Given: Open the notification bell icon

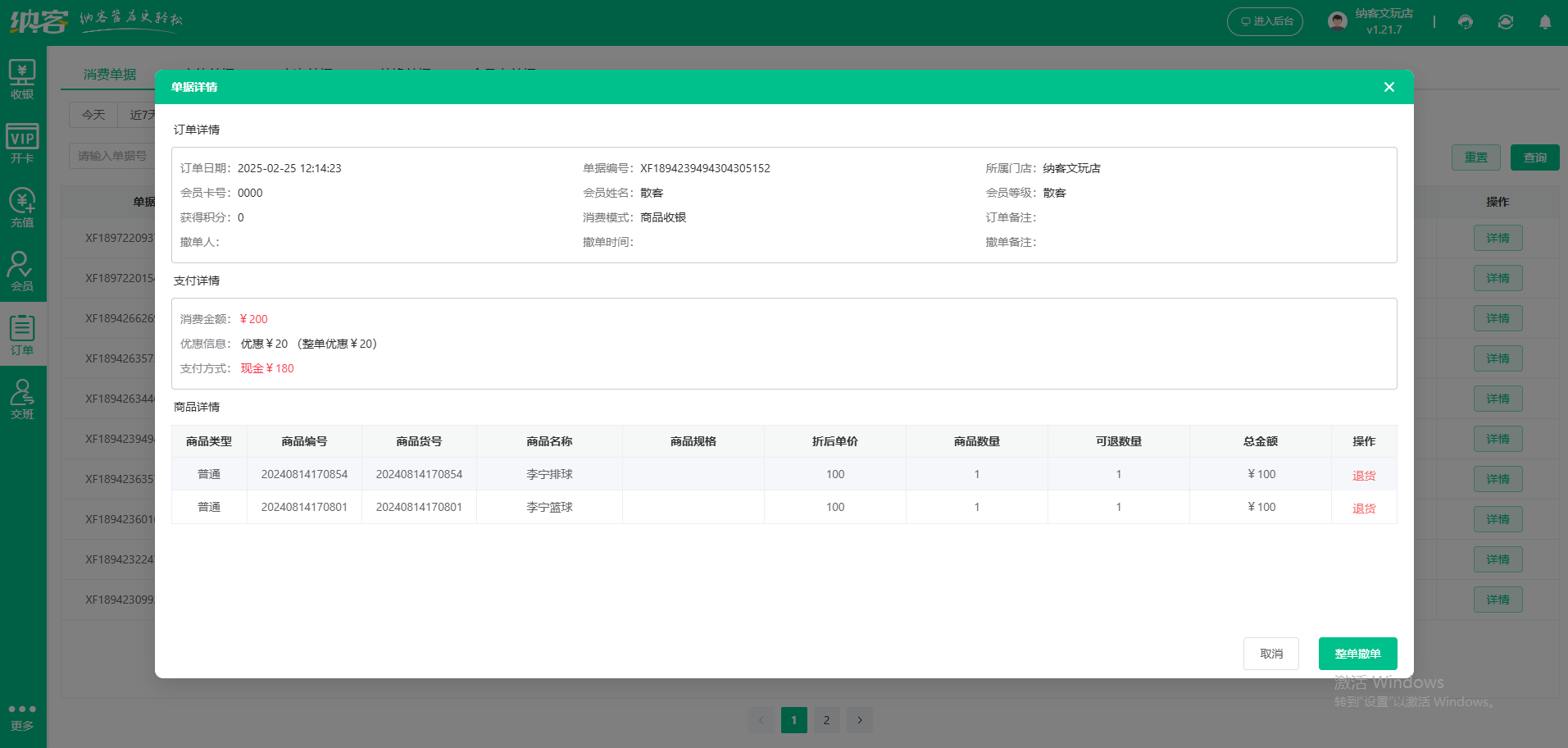Looking at the screenshot, I should coord(1544,22).
